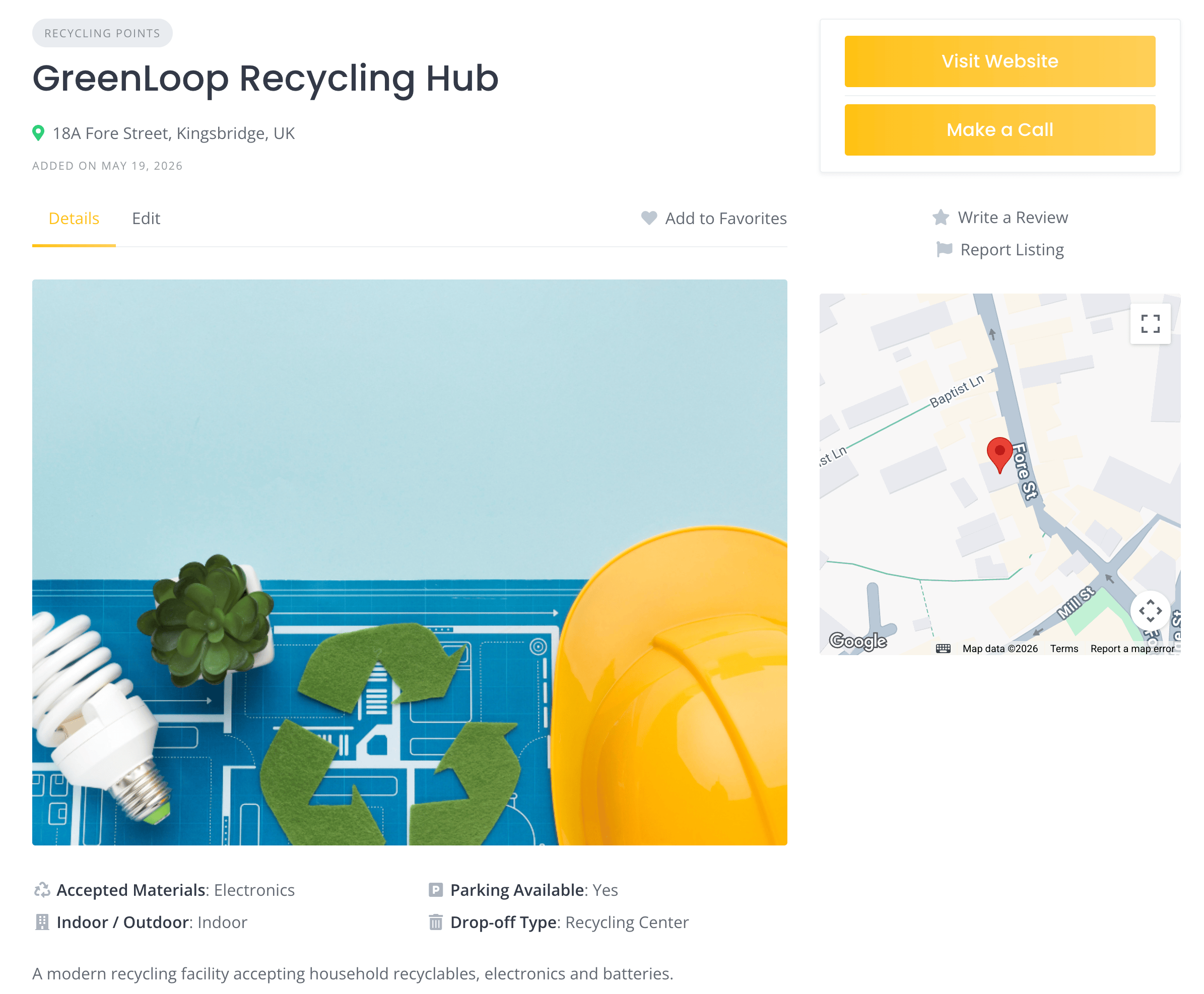Click the heart icon beside Add to Favorites
The width and height of the screenshot is (1204, 994).
click(648, 218)
